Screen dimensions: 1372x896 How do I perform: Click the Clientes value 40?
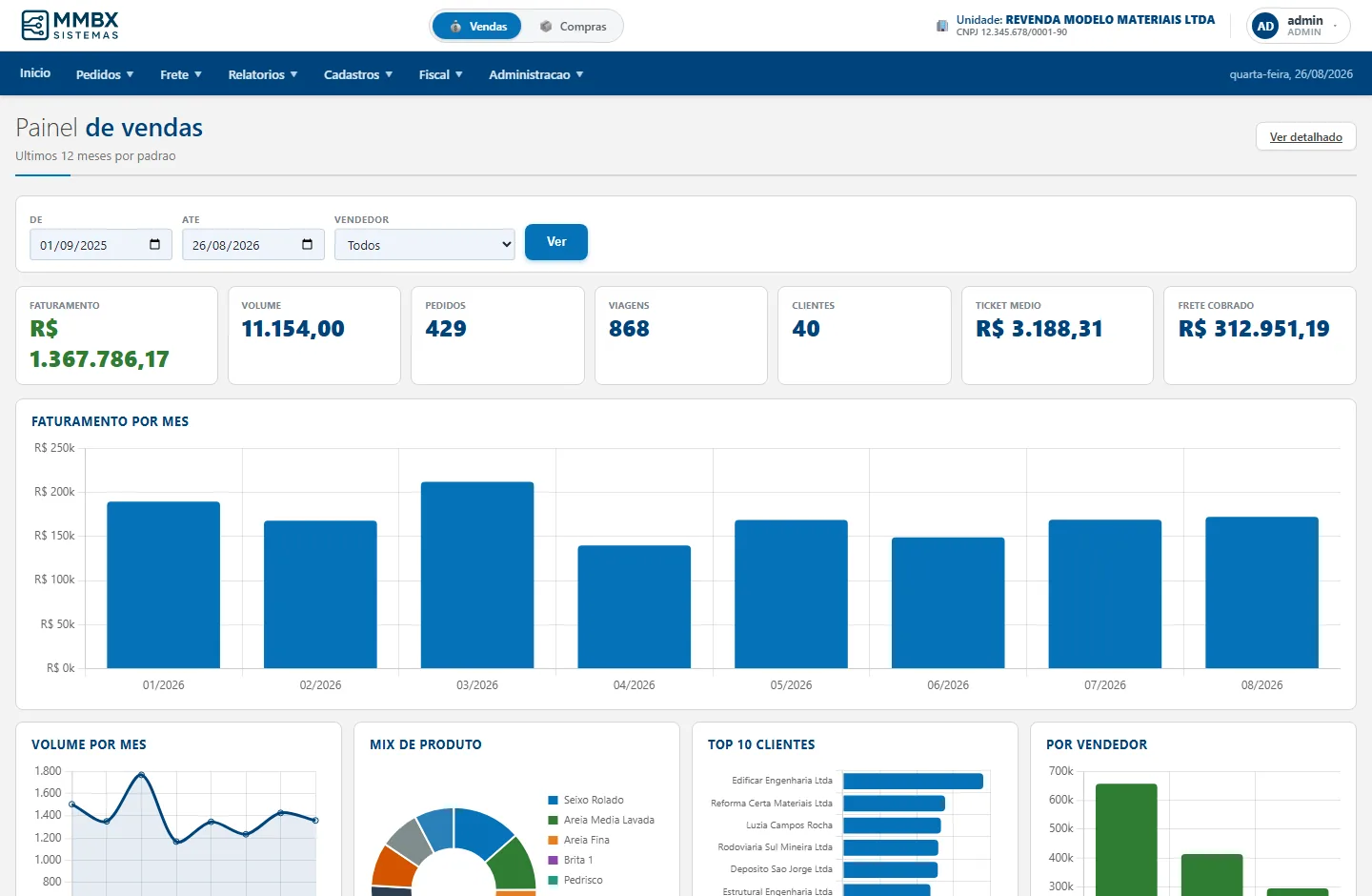click(x=806, y=329)
